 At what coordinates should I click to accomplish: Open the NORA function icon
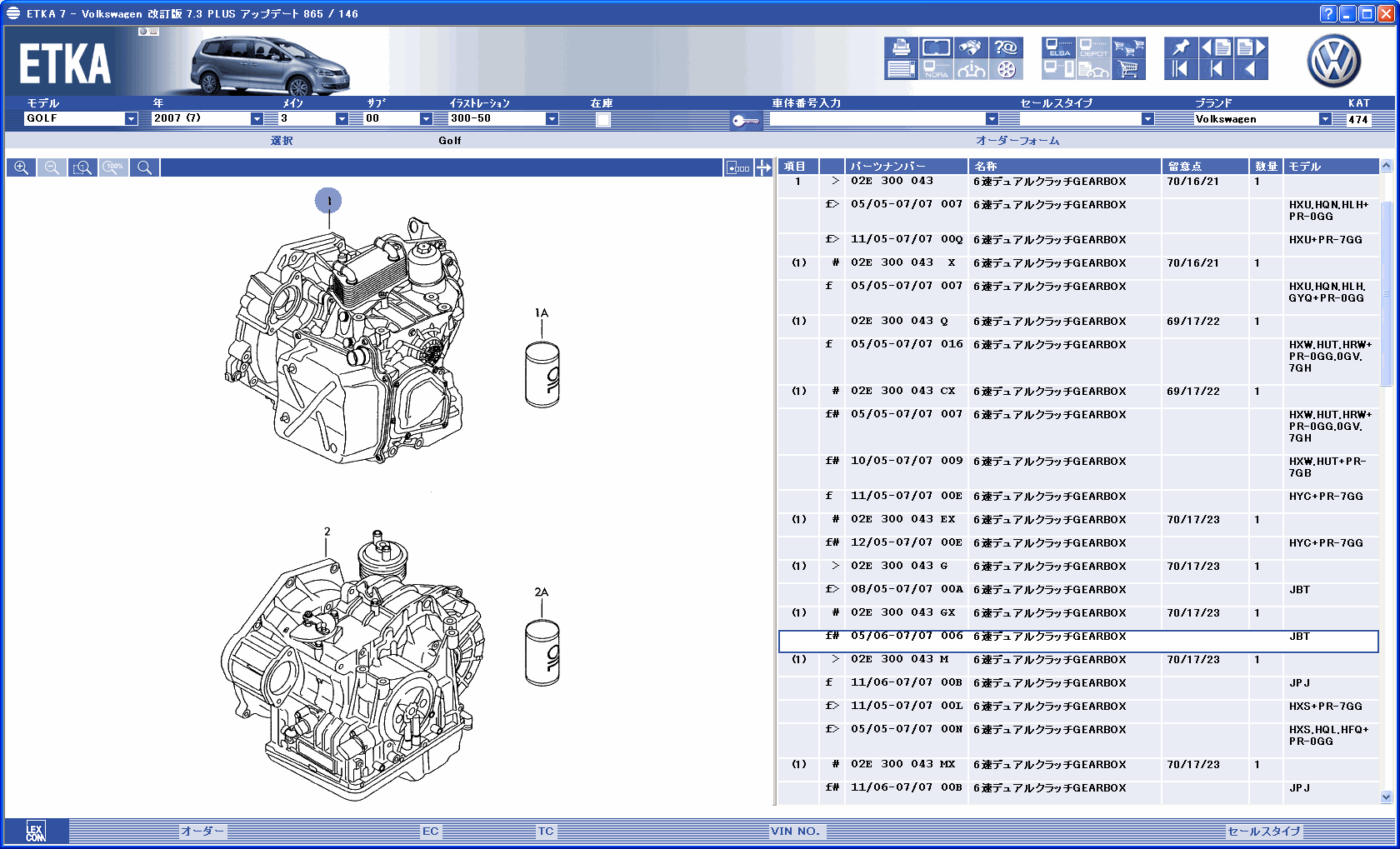[x=937, y=69]
